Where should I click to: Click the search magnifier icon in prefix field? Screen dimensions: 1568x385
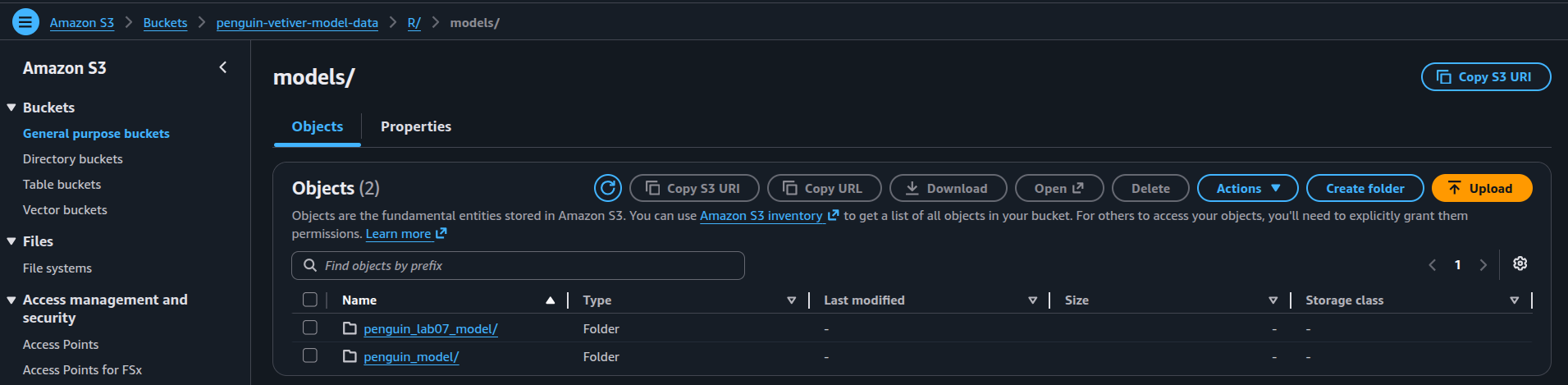310,265
